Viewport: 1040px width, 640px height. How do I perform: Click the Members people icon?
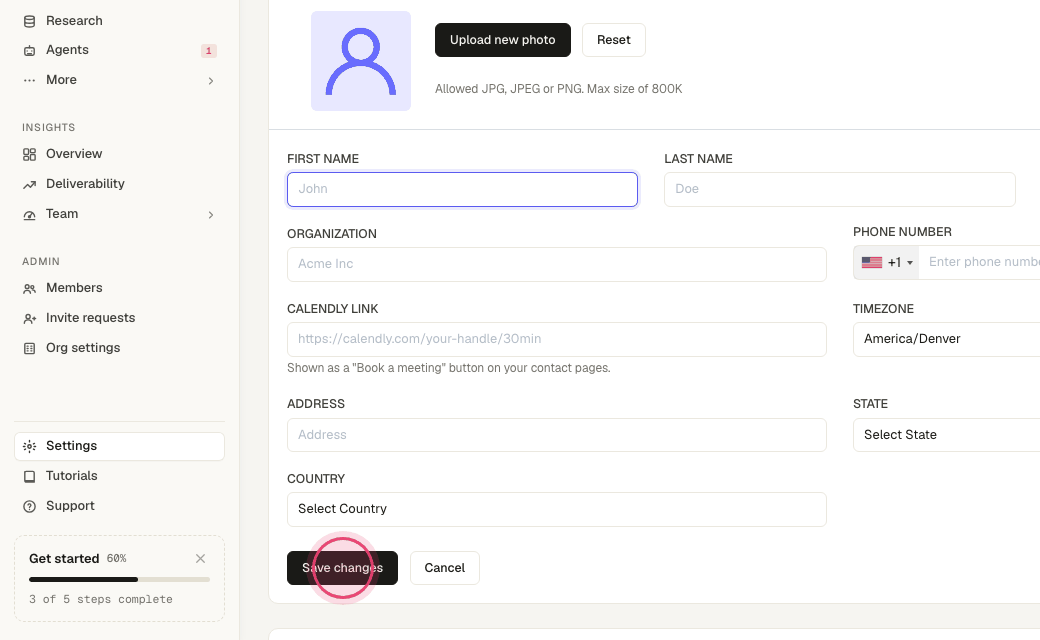click(x=29, y=288)
